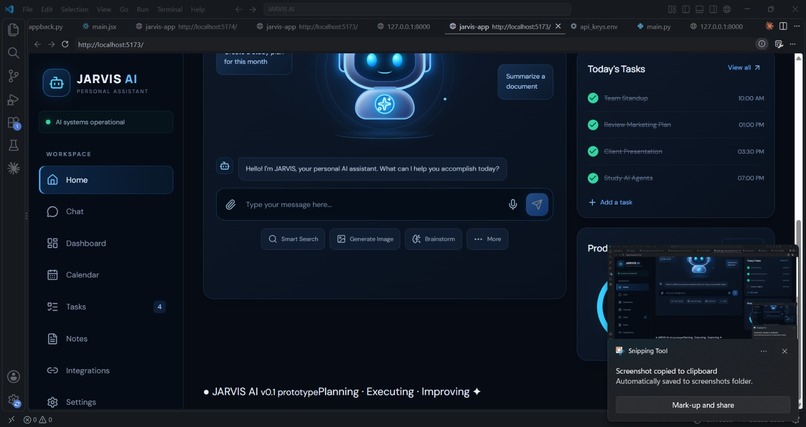Click the errors and warnings status indicator
Screen dimensions: 806x427
38,420
